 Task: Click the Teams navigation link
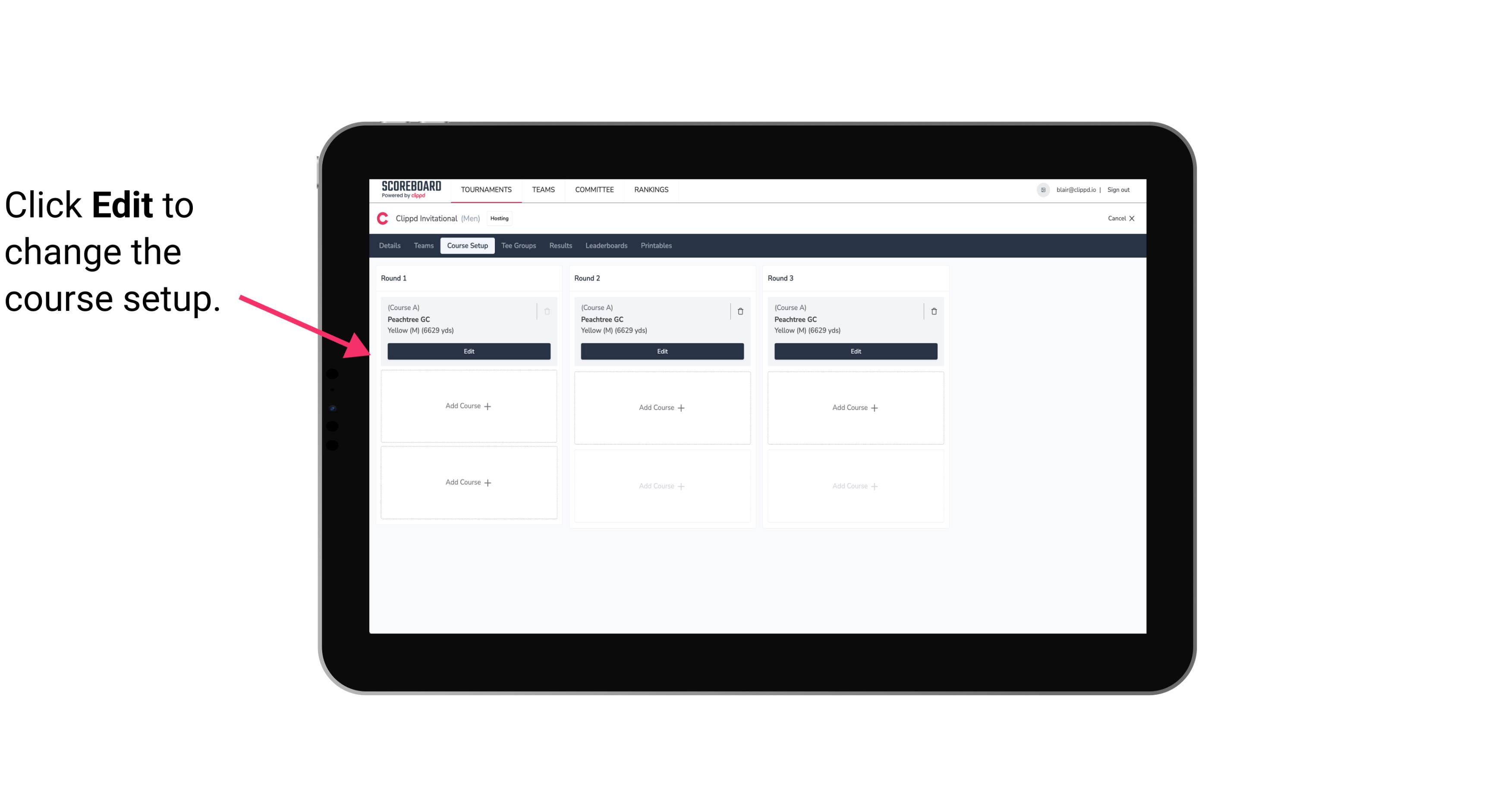(541, 188)
